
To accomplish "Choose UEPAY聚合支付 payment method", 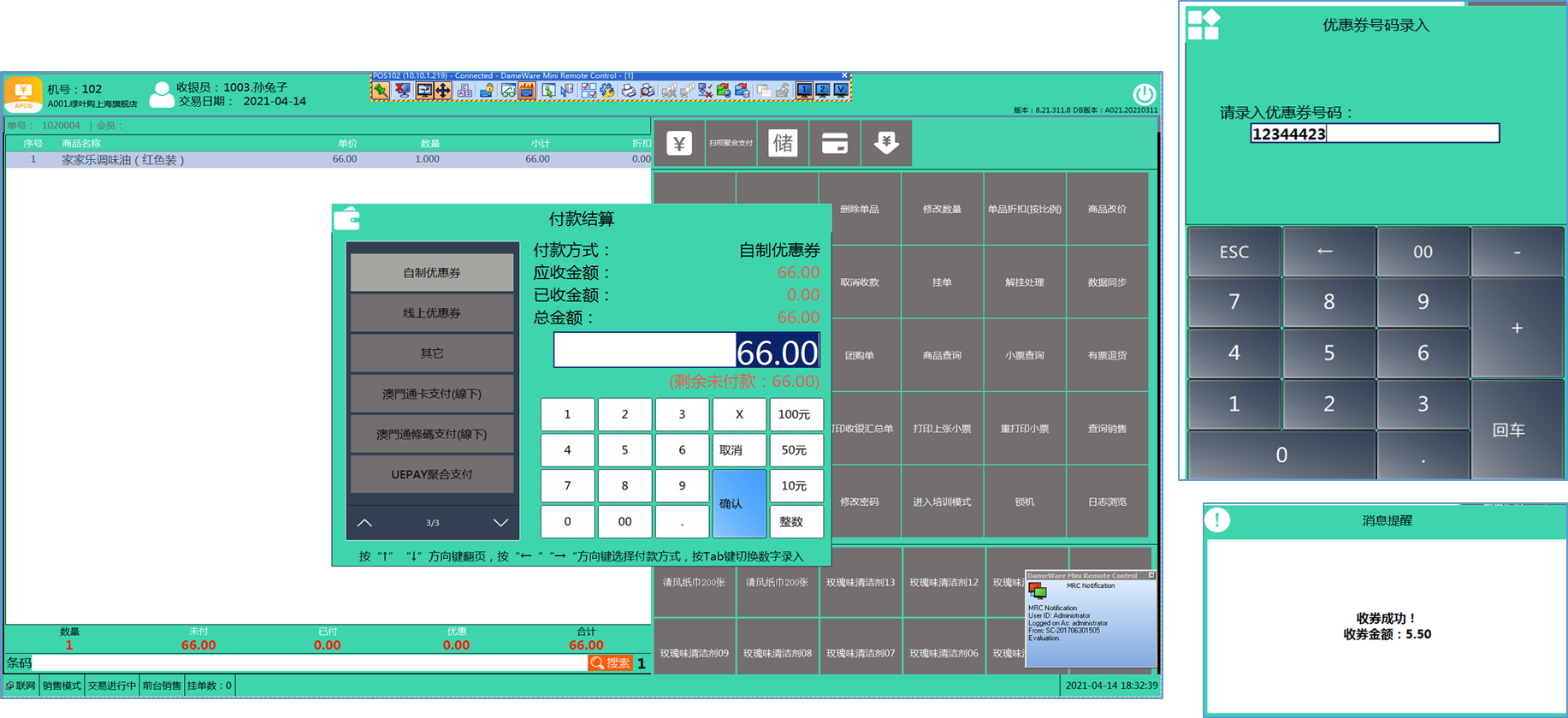I will [x=432, y=474].
